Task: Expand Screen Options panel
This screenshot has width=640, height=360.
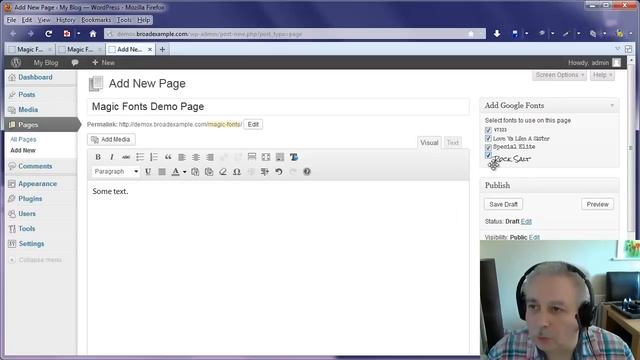Action: (x=559, y=75)
